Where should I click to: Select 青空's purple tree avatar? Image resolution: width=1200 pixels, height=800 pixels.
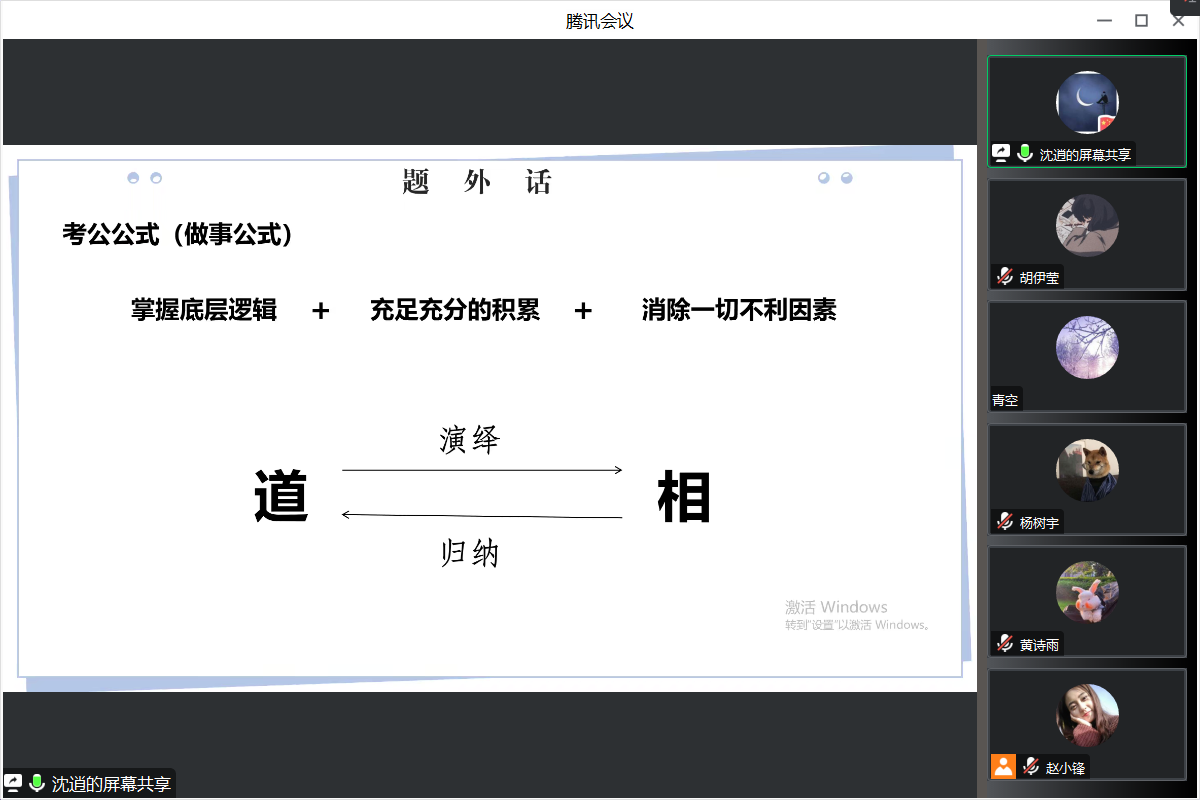point(1087,347)
